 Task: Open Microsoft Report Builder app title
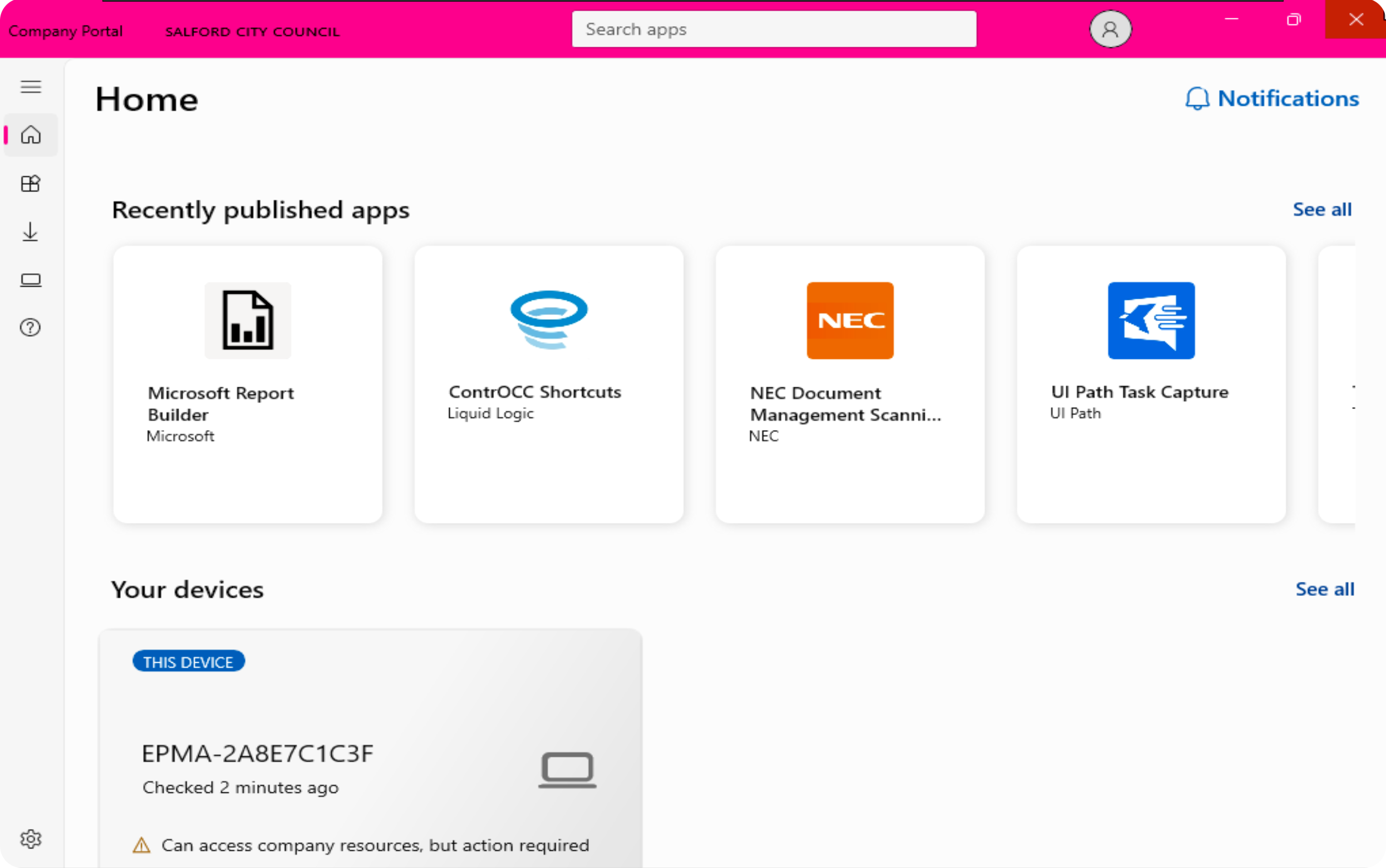[220, 403]
